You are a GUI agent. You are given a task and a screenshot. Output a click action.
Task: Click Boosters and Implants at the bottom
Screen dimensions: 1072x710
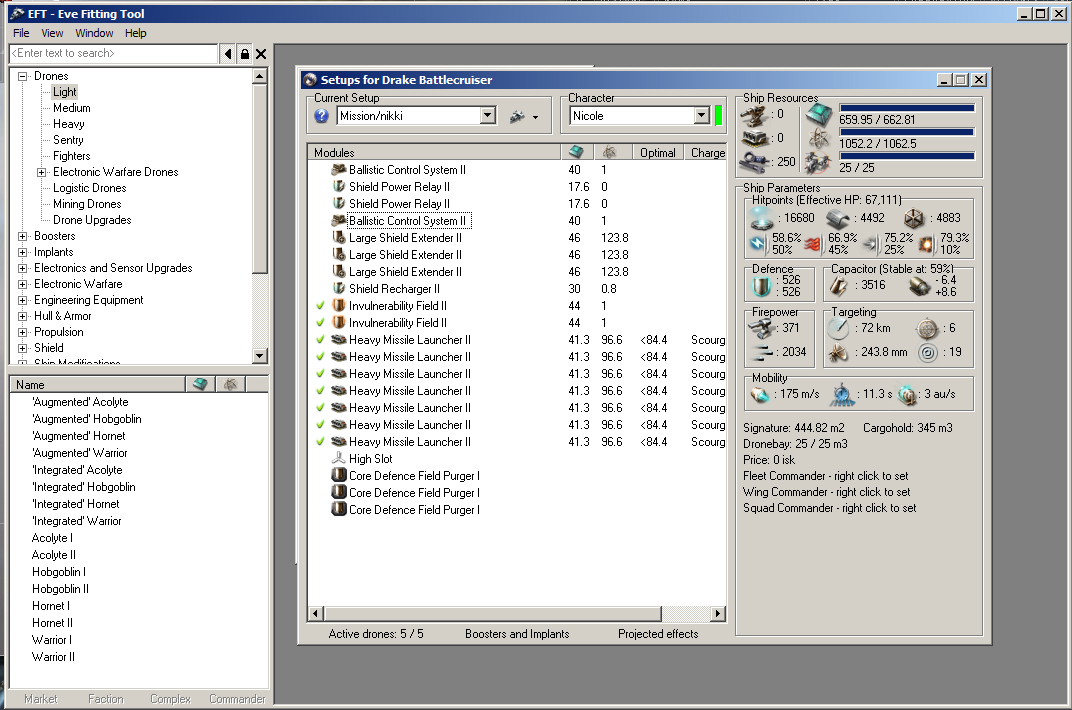tap(517, 634)
